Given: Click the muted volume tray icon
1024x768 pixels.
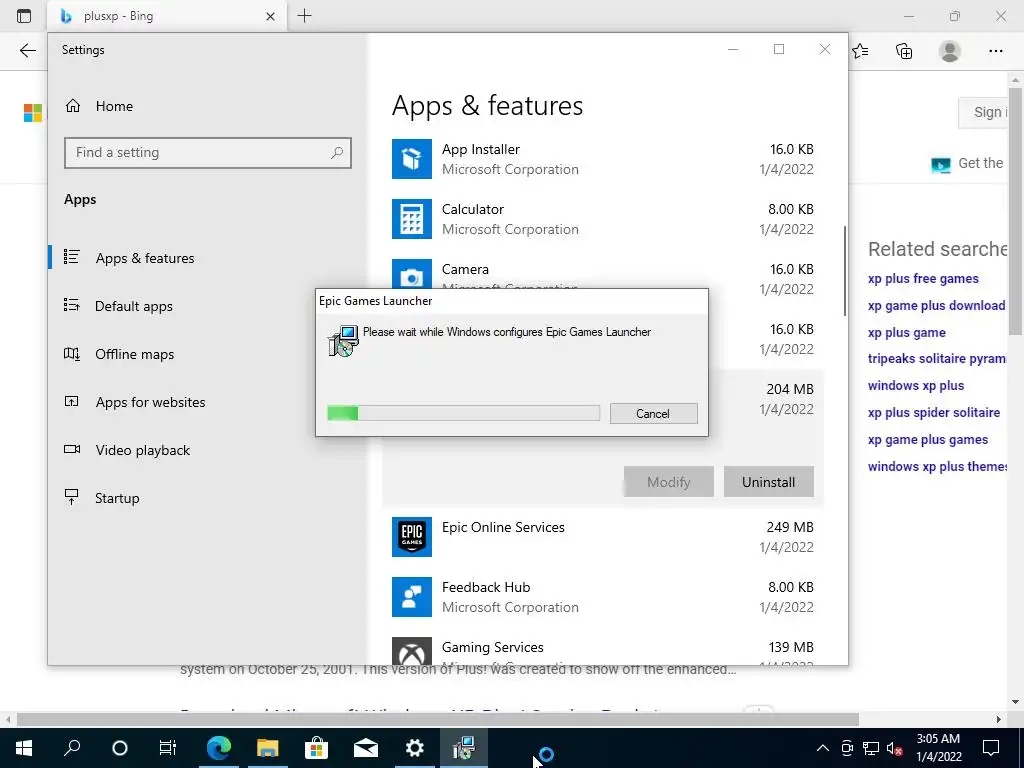Looking at the screenshot, I should tap(895, 748).
